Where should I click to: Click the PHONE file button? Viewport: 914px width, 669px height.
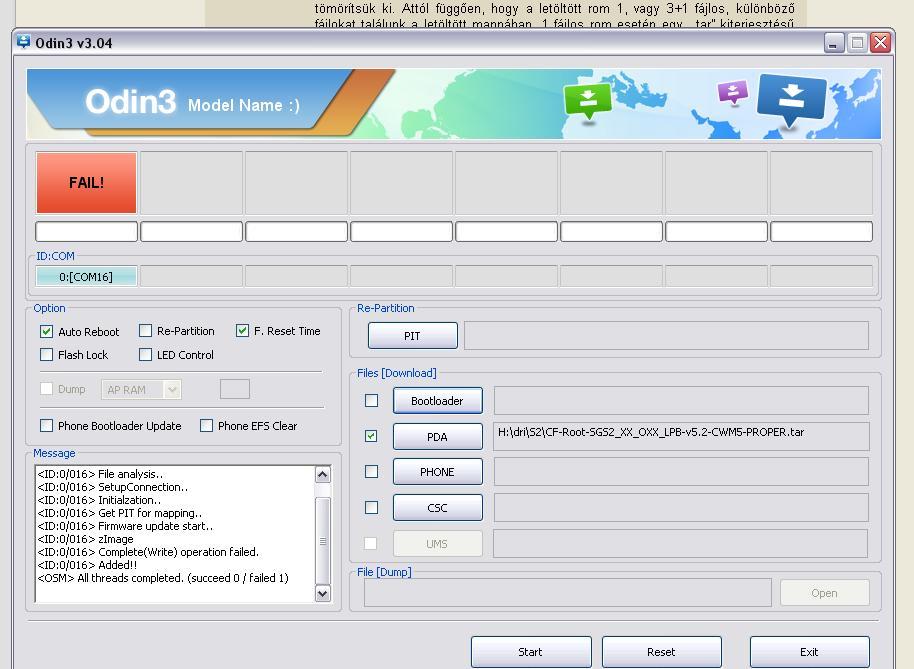(438, 472)
